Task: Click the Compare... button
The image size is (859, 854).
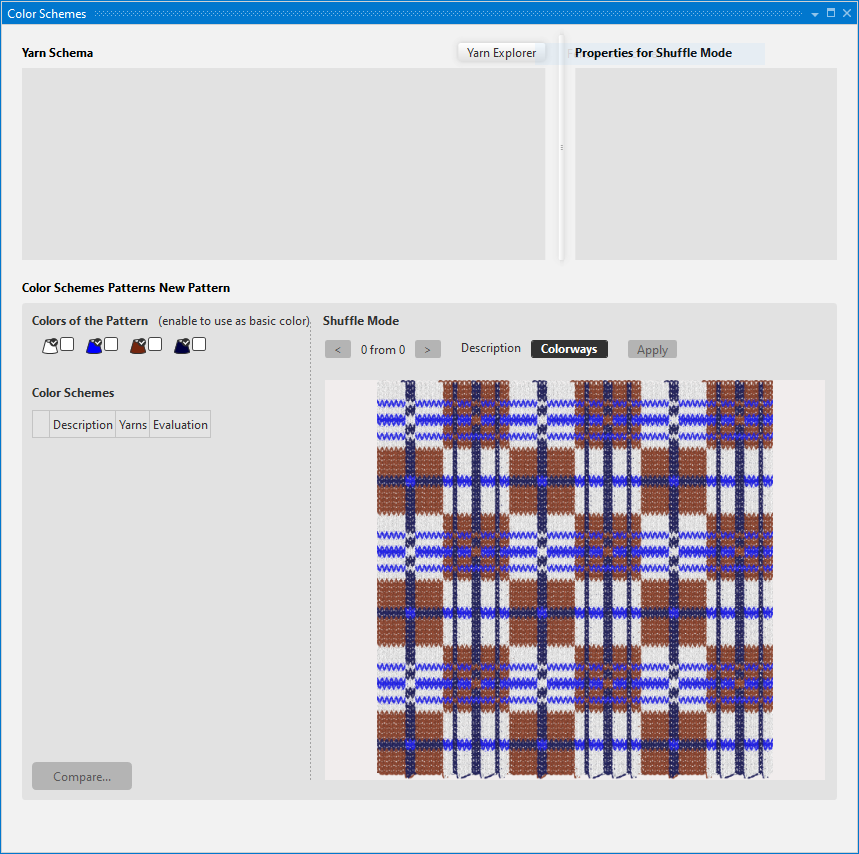Action: click(82, 777)
